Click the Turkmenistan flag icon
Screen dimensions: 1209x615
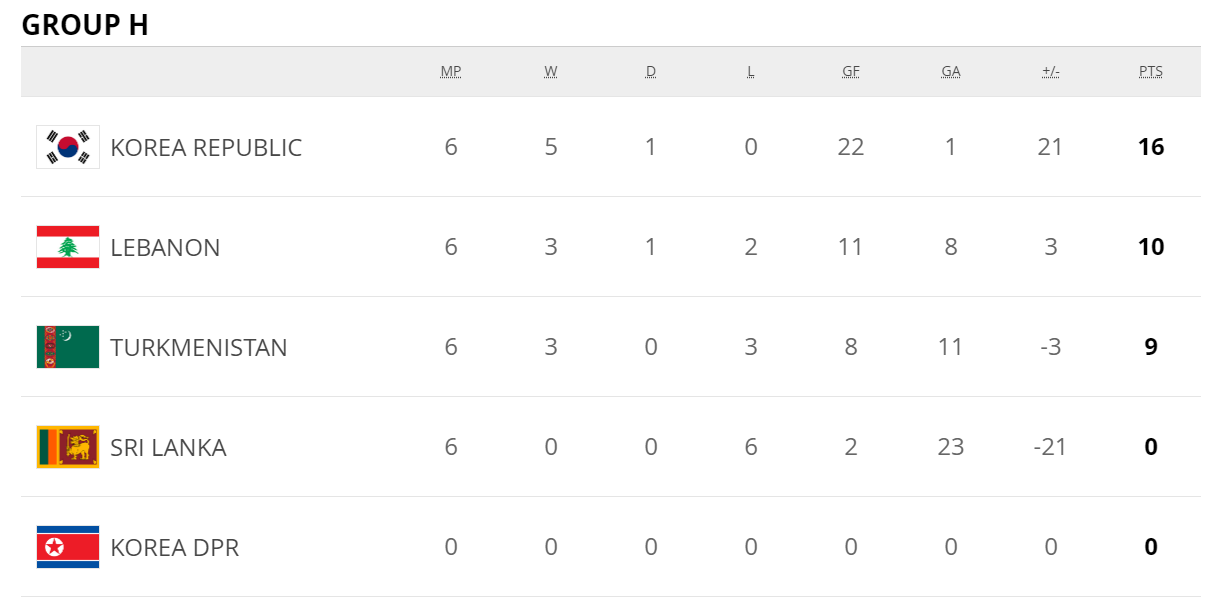pyautogui.click(x=68, y=347)
